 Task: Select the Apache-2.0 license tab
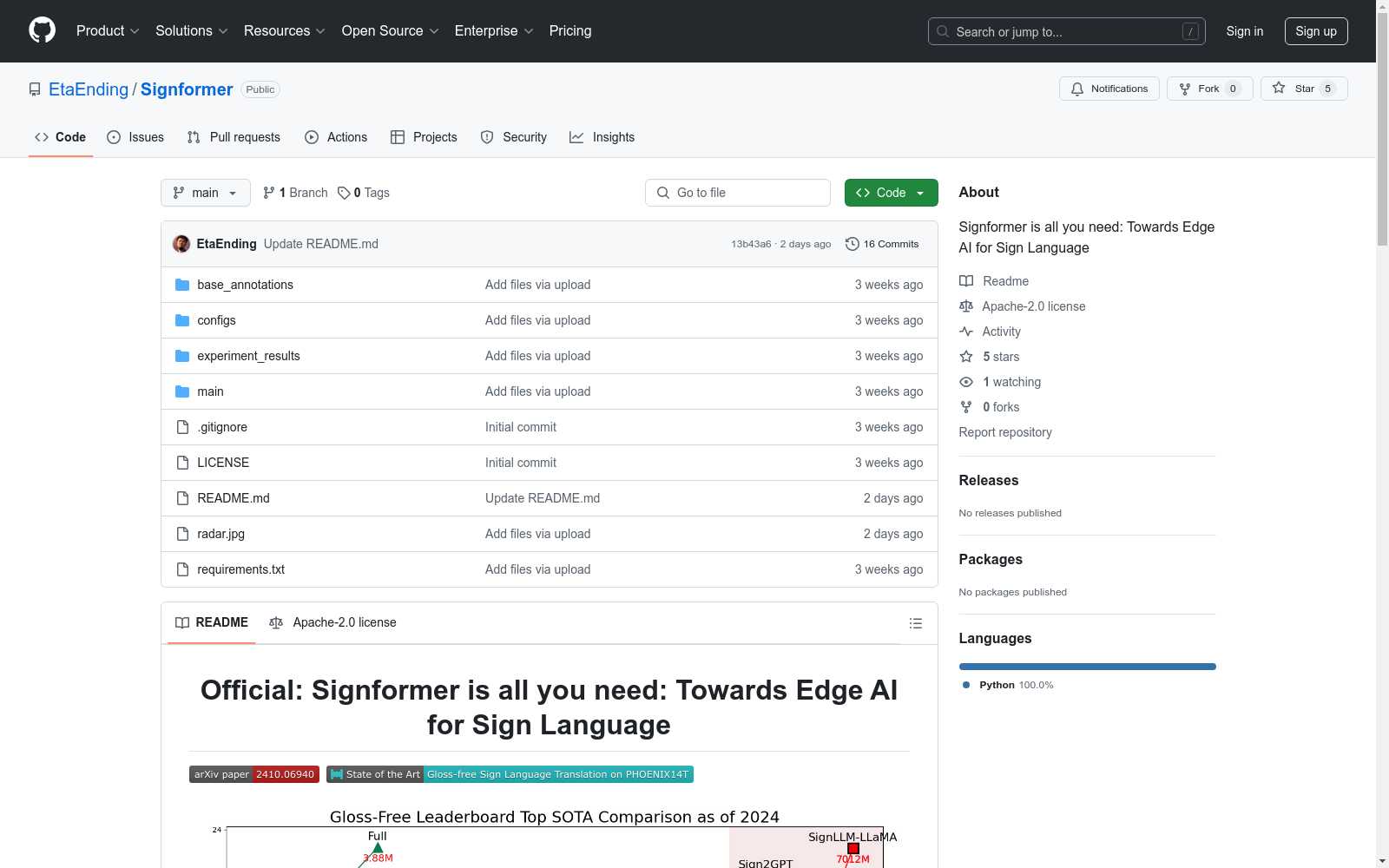[333, 622]
